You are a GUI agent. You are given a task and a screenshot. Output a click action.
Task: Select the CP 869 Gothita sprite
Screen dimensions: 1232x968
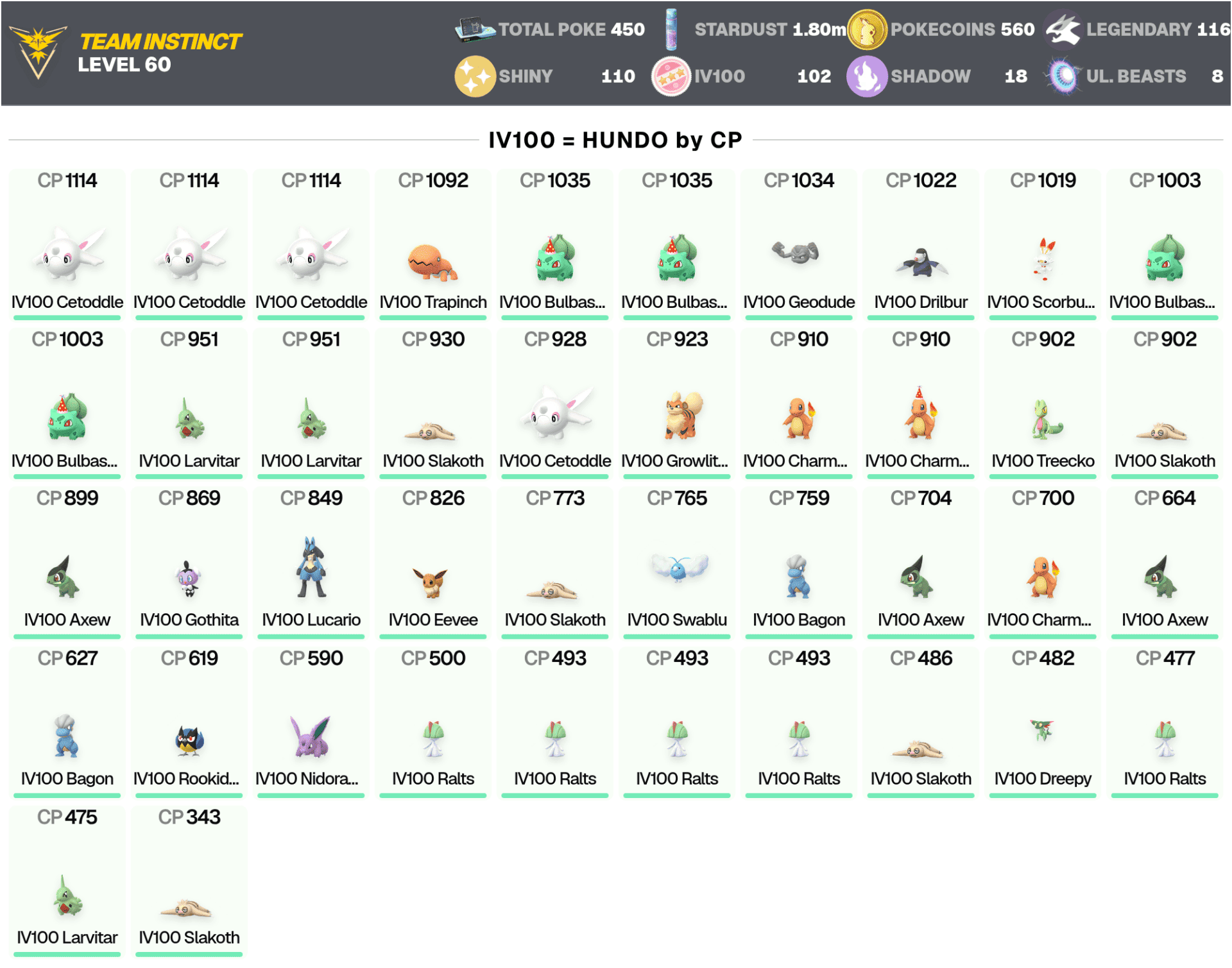click(189, 578)
